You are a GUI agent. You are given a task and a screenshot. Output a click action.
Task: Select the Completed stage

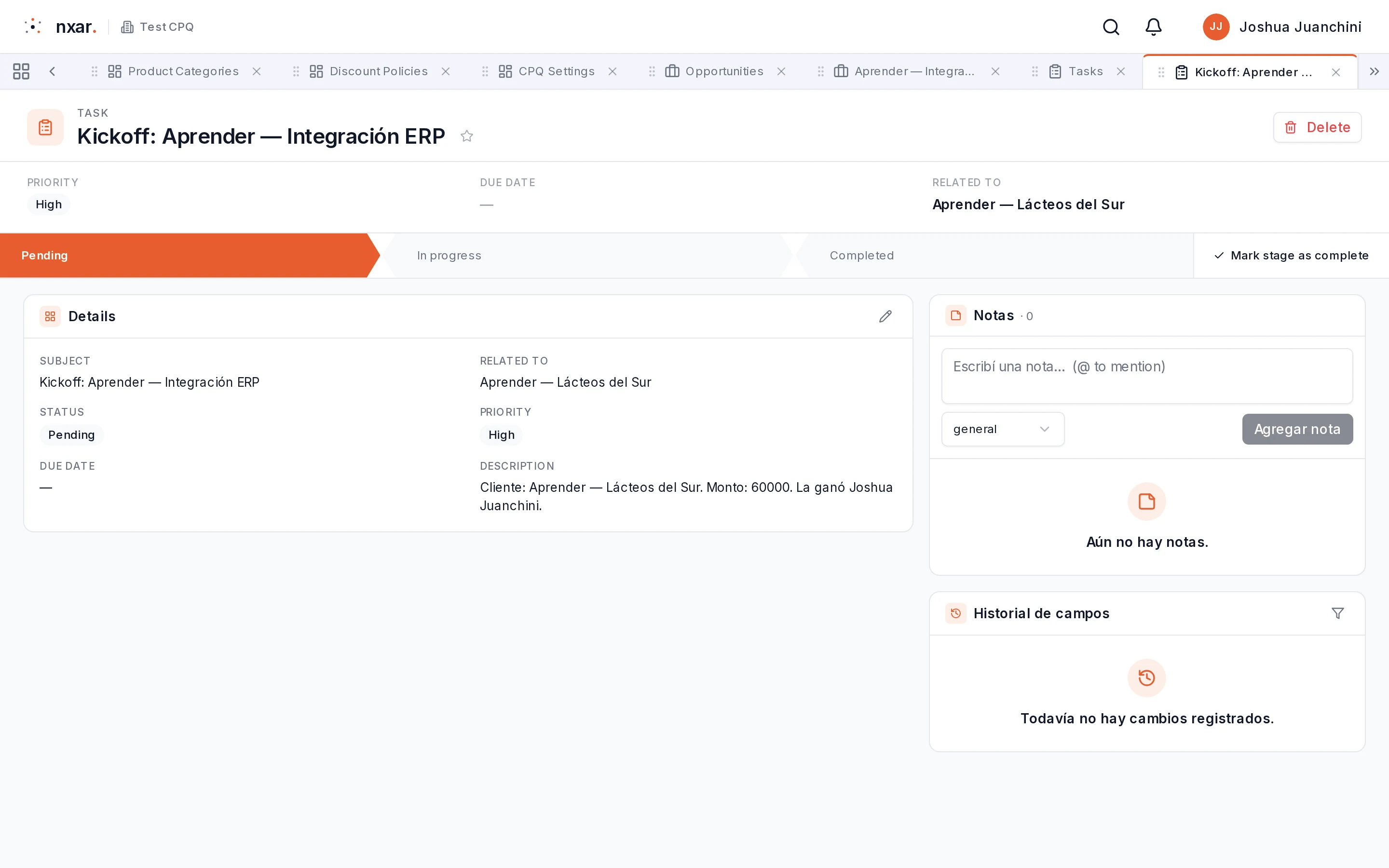pos(993,256)
